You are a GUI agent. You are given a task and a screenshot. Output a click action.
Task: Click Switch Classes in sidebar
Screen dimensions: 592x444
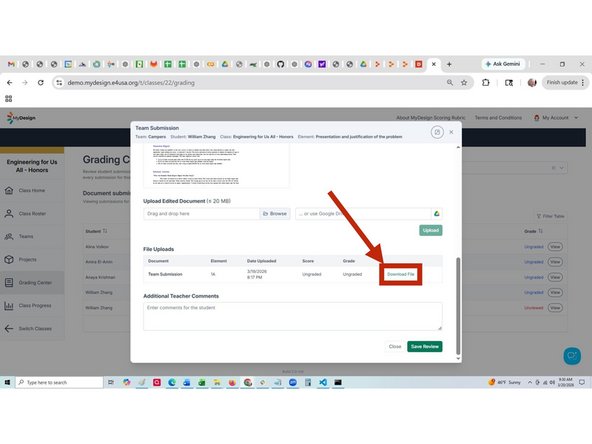32,328
